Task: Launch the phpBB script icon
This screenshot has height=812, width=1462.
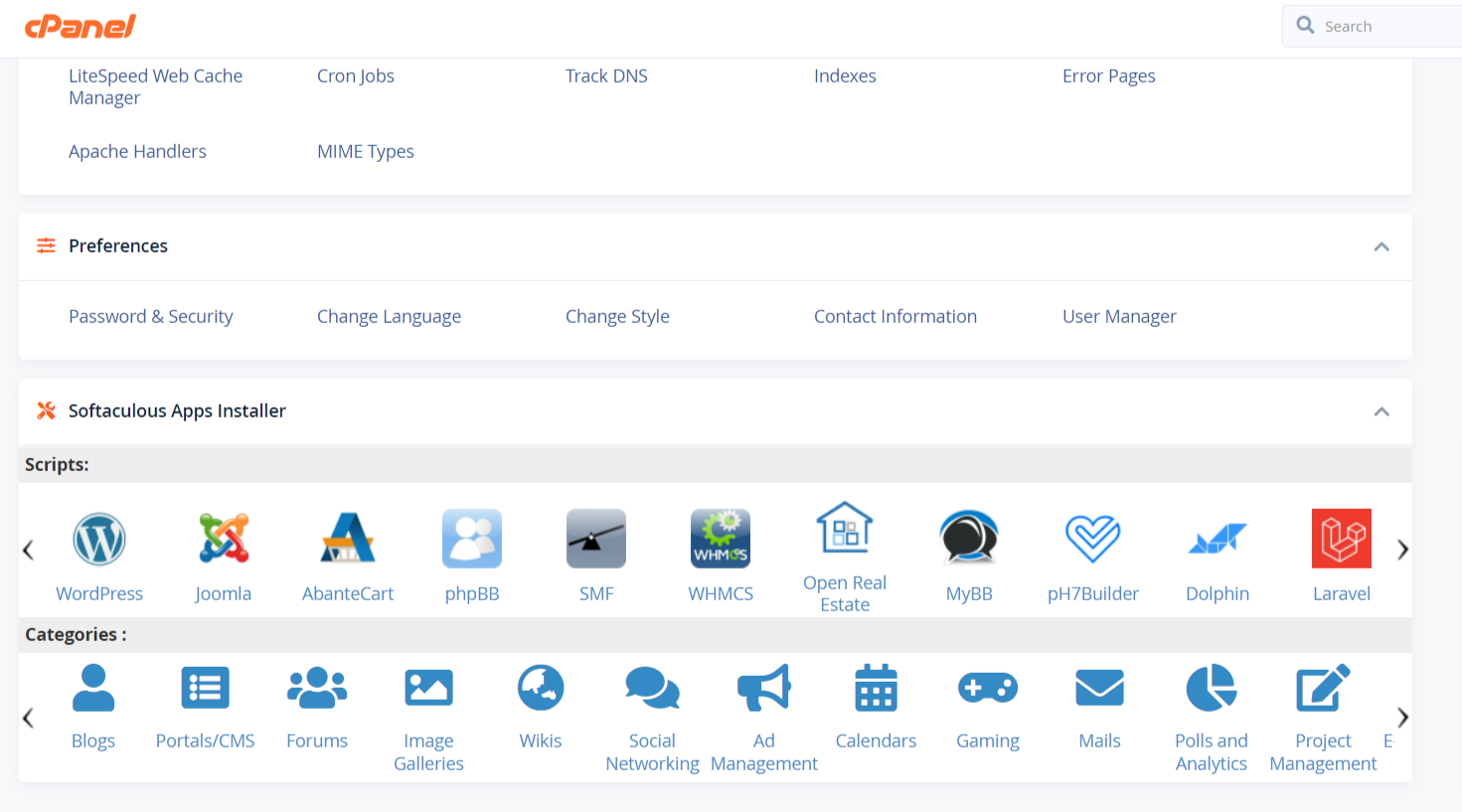Action: point(472,539)
